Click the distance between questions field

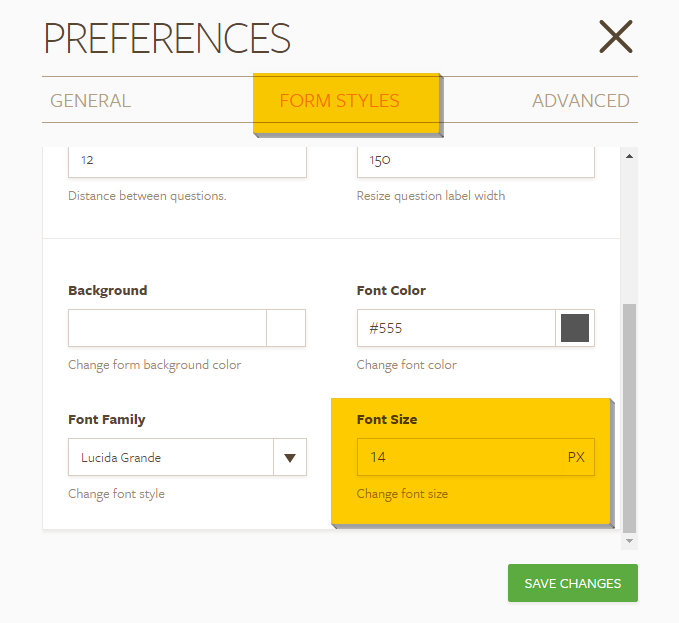187,160
